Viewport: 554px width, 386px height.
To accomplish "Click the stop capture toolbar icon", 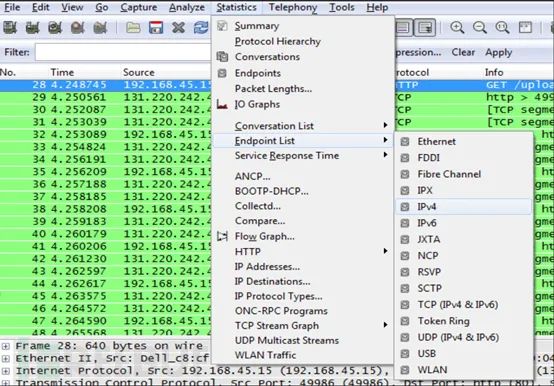I will point(78,28).
